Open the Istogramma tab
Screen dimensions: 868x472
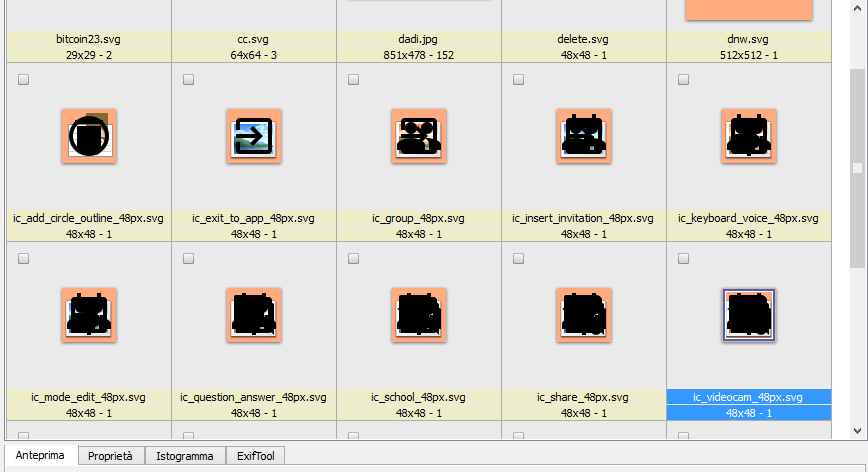(x=185, y=456)
